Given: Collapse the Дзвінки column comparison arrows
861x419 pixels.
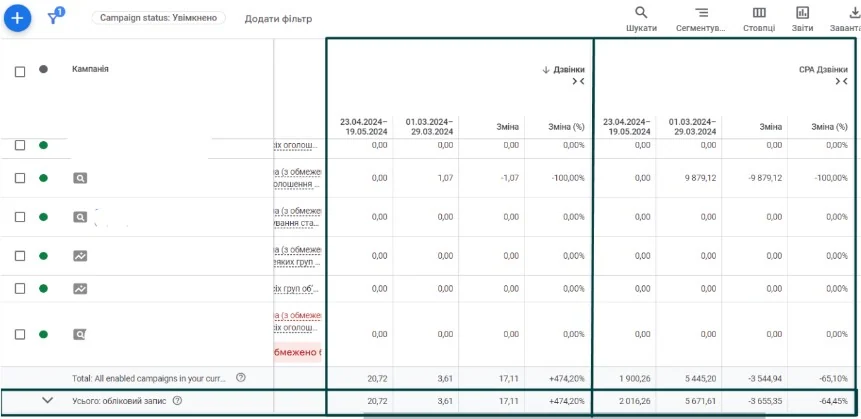Looking at the screenshot, I should click(x=578, y=81).
